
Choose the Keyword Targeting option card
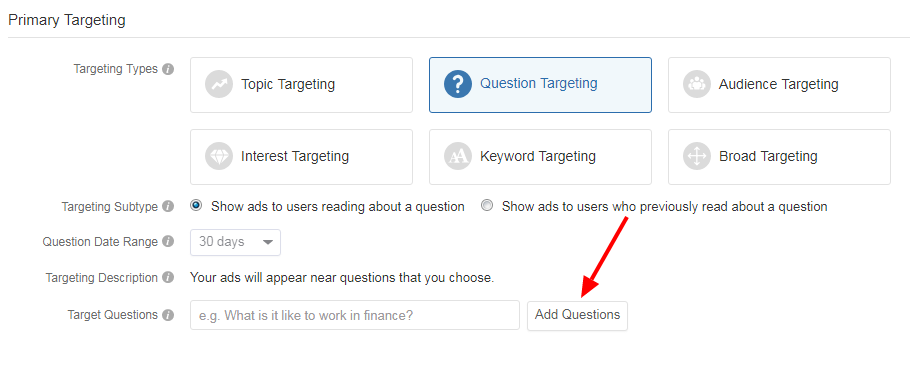click(x=540, y=157)
